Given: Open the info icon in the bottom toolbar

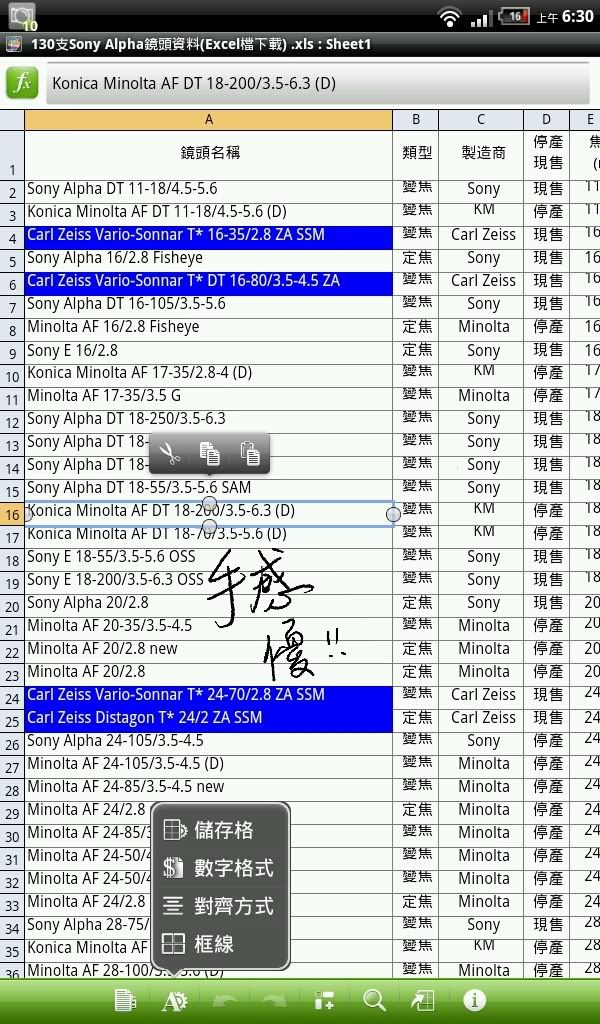Looking at the screenshot, I should (475, 1000).
